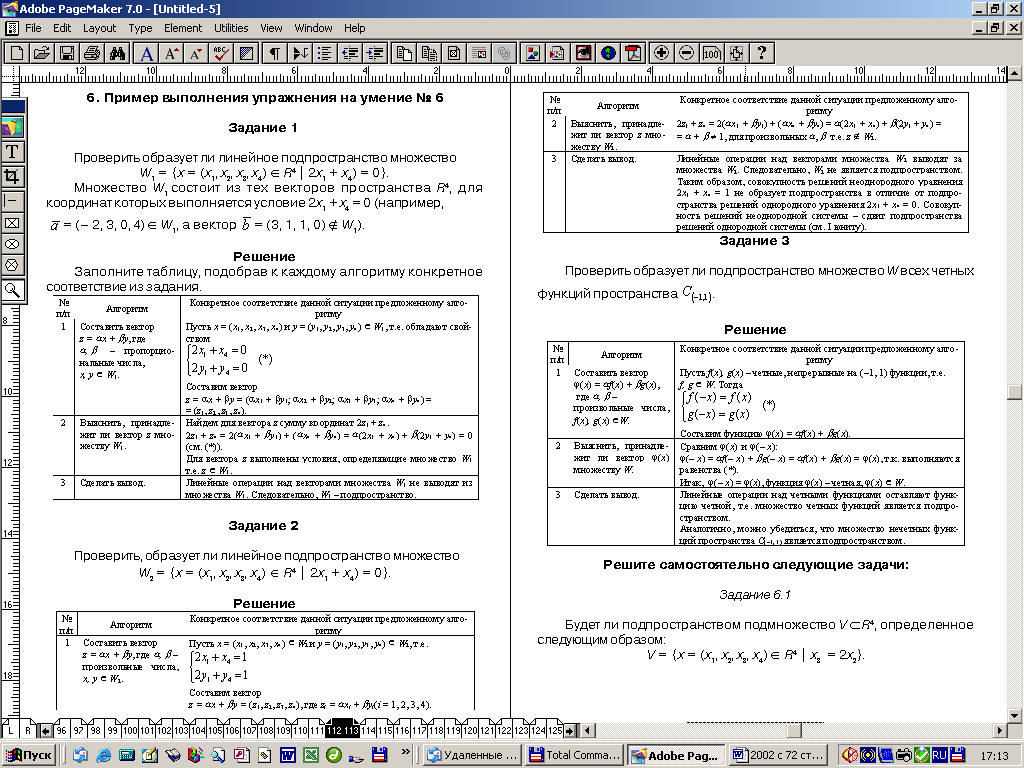Click the Print toolbar icon
The image size is (1024, 768).
point(91,53)
